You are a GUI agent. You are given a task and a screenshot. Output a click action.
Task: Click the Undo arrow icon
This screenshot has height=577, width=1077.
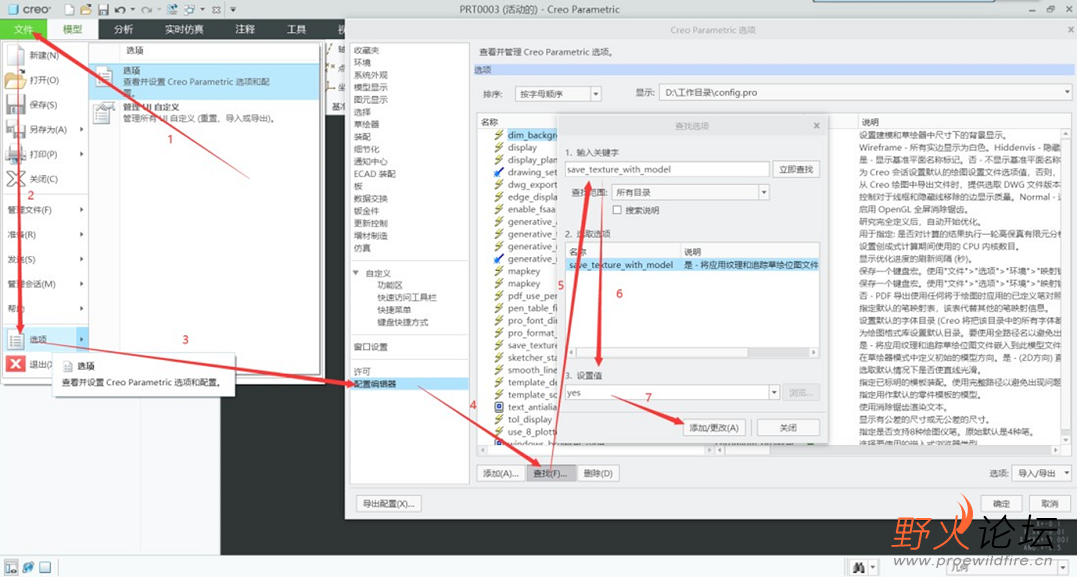pyautogui.click(x=120, y=10)
